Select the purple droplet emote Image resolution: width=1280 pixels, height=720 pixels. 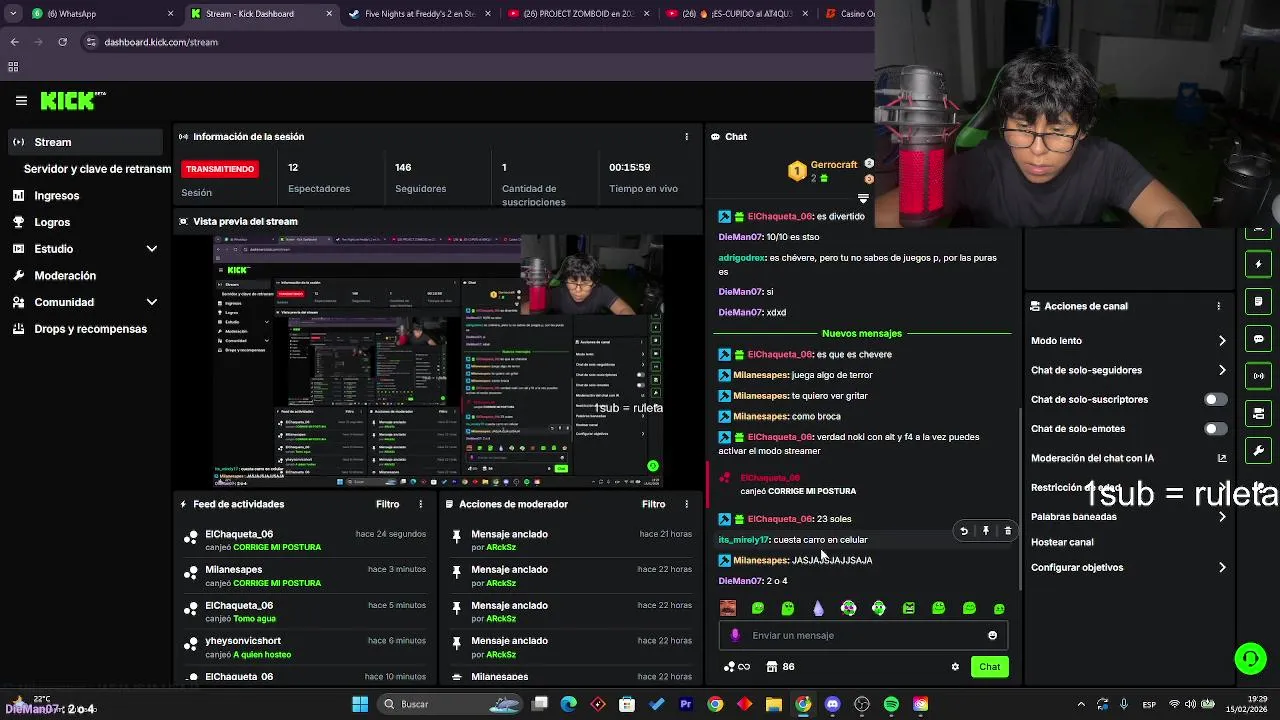tap(818, 608)
